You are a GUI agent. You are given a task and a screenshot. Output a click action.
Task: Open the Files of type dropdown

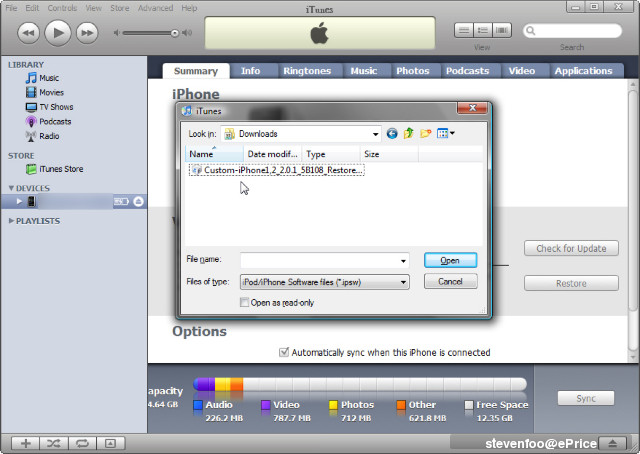pos(324,282)
